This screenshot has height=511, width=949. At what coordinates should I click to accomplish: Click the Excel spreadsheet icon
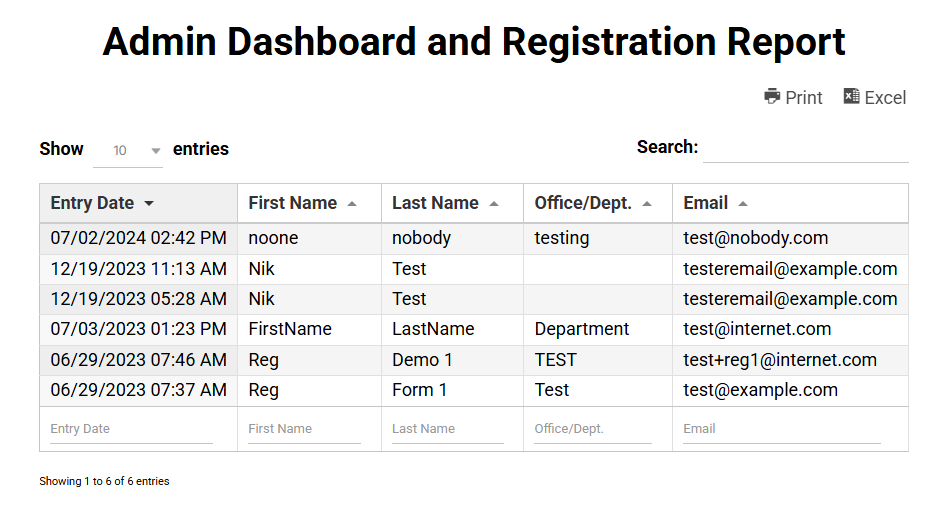pos(852,96)
